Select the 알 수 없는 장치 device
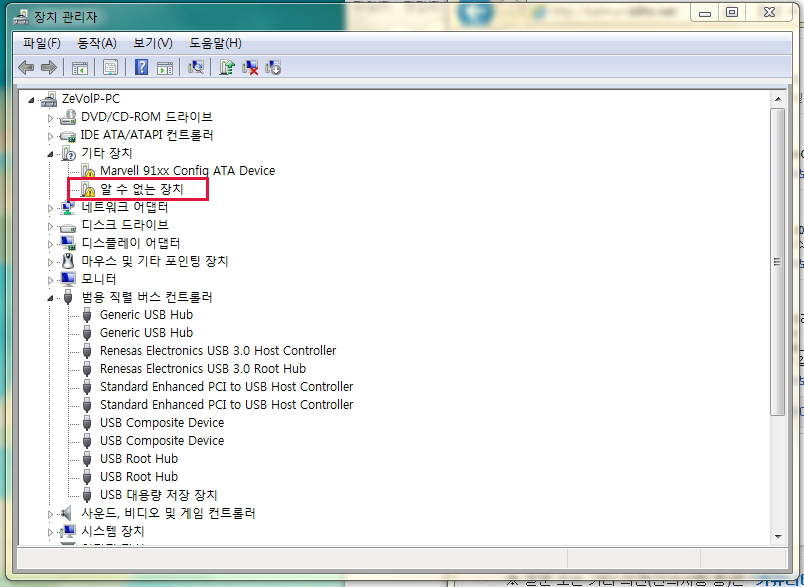 tap(141, 189)
